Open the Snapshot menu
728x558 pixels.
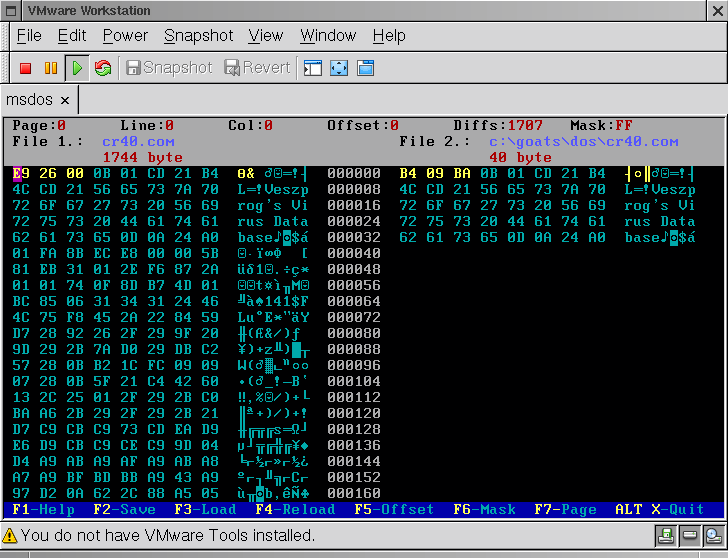pos(198,36)
